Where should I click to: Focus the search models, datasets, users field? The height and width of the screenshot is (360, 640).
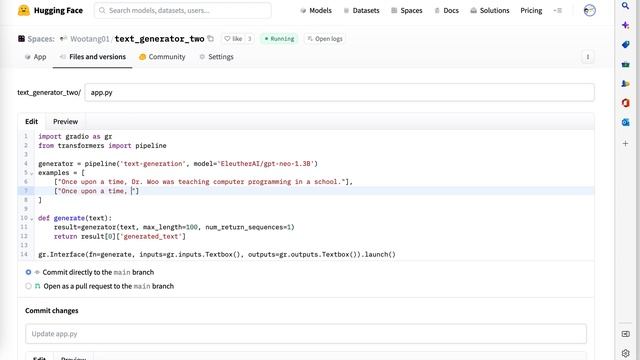182,10
